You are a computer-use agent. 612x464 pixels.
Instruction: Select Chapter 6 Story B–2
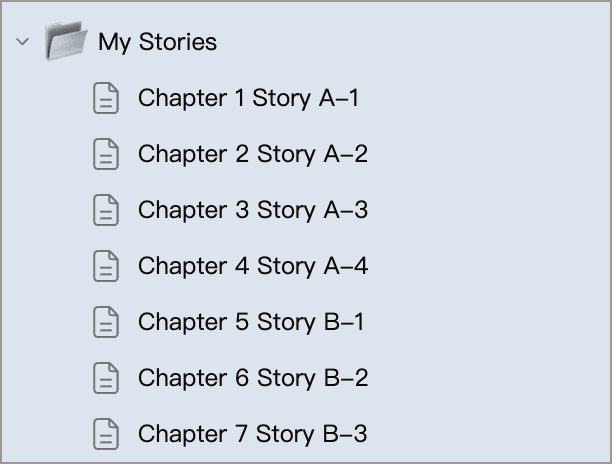253,378
